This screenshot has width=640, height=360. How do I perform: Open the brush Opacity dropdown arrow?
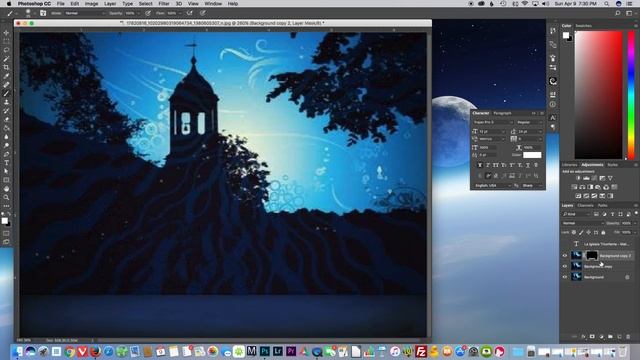click(x=139, y=13)
